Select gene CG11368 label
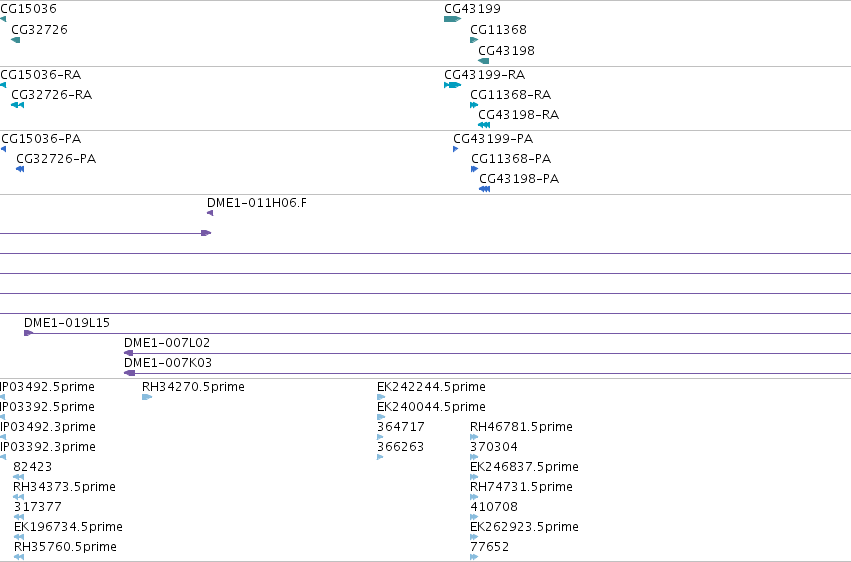 (498, 30)
